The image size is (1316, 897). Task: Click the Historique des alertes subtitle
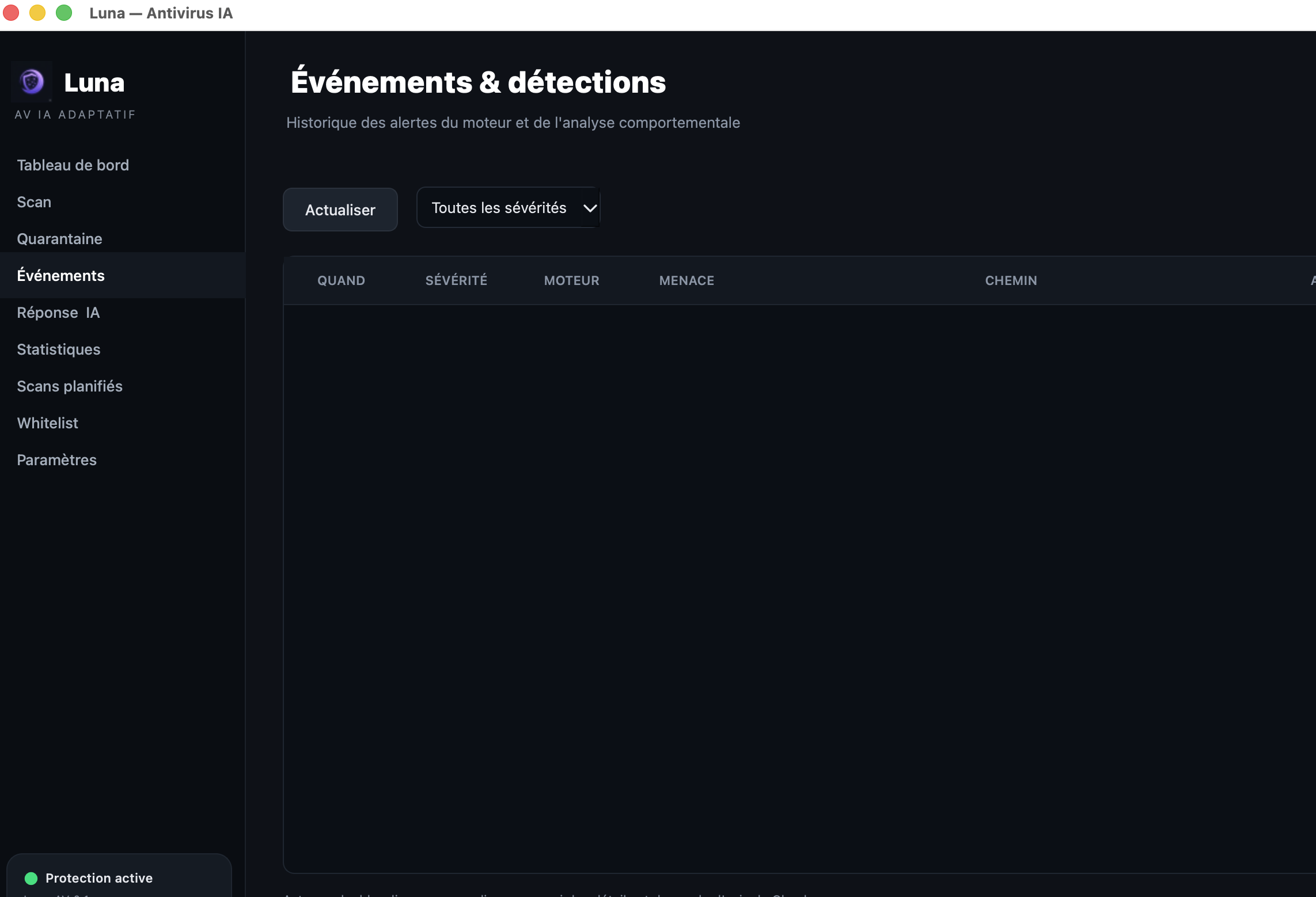pyautogui.click(x=513, y=123)
